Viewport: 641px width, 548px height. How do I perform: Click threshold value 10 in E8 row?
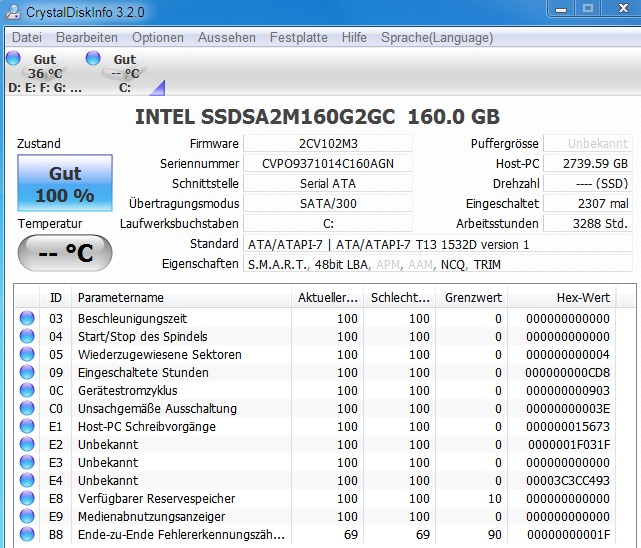pyautogui.click(x=495, y=498)
